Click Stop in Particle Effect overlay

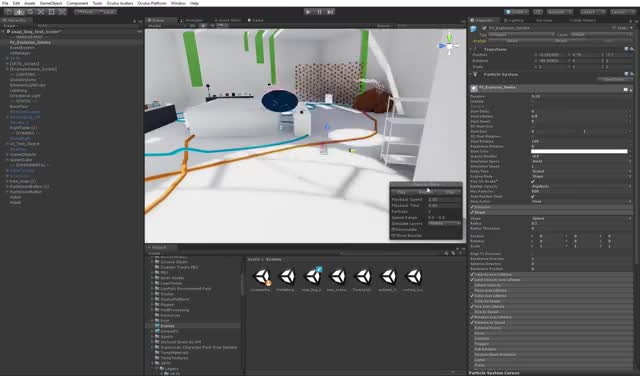pyautogui.click(x=449, y=192)
